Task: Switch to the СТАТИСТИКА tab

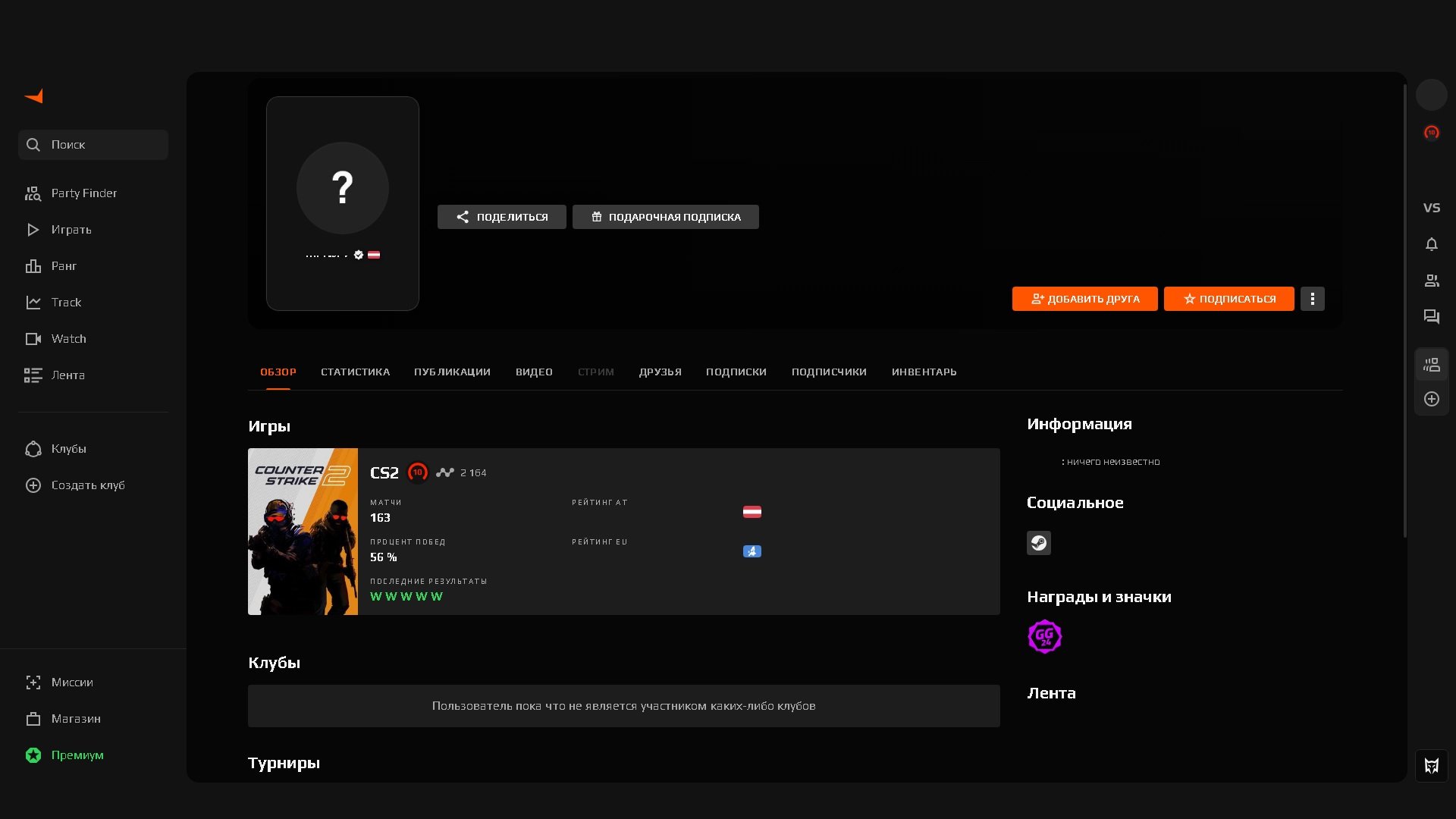Action: click(355, 372)
